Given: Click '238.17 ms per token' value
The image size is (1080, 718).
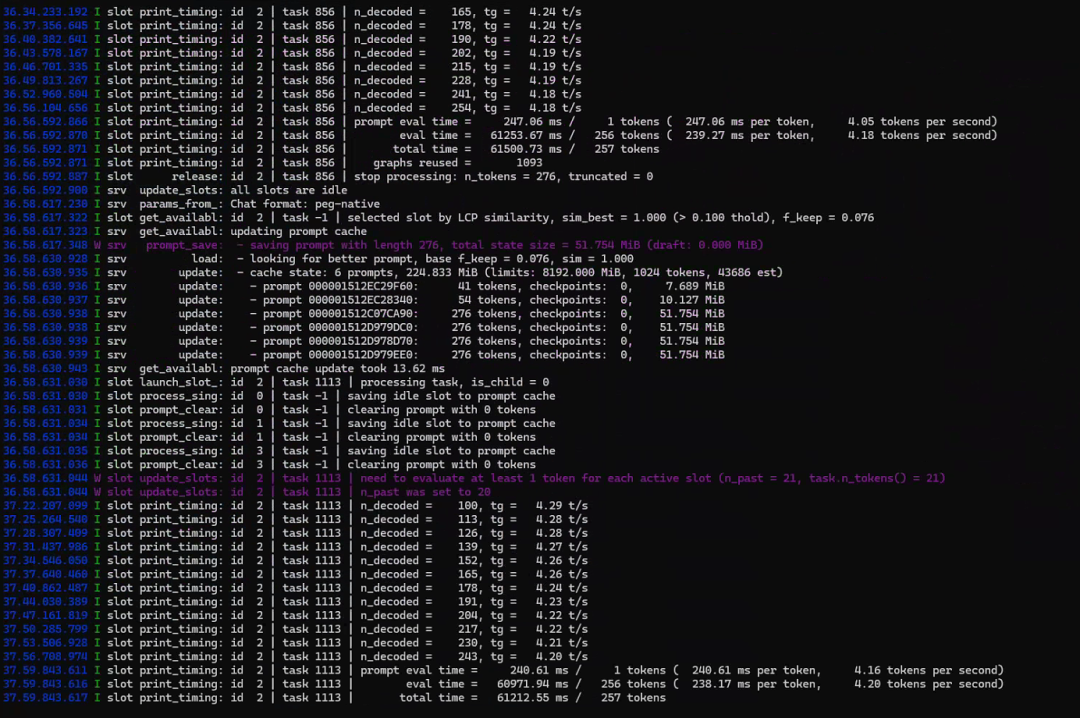Looking at the screenshot, I should pos(756,685).
